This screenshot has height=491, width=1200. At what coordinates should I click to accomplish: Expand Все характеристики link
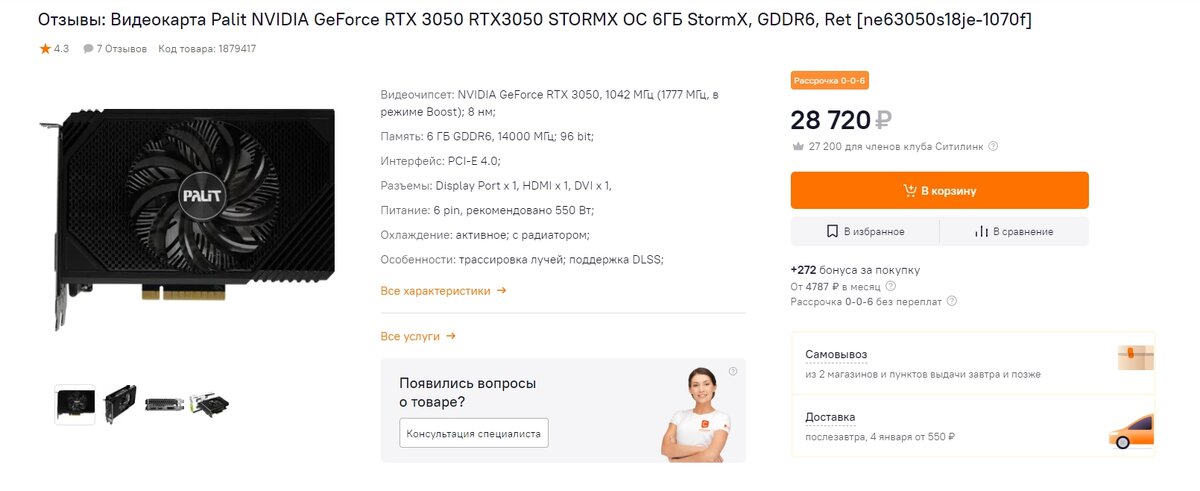443,291
